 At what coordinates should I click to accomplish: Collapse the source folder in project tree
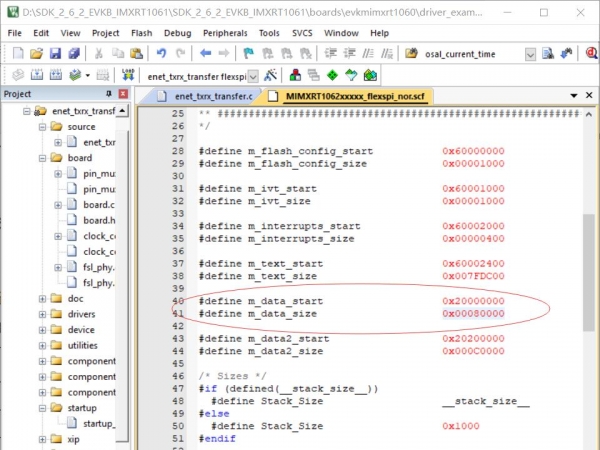pyautogui.click(x=42, y=127)
